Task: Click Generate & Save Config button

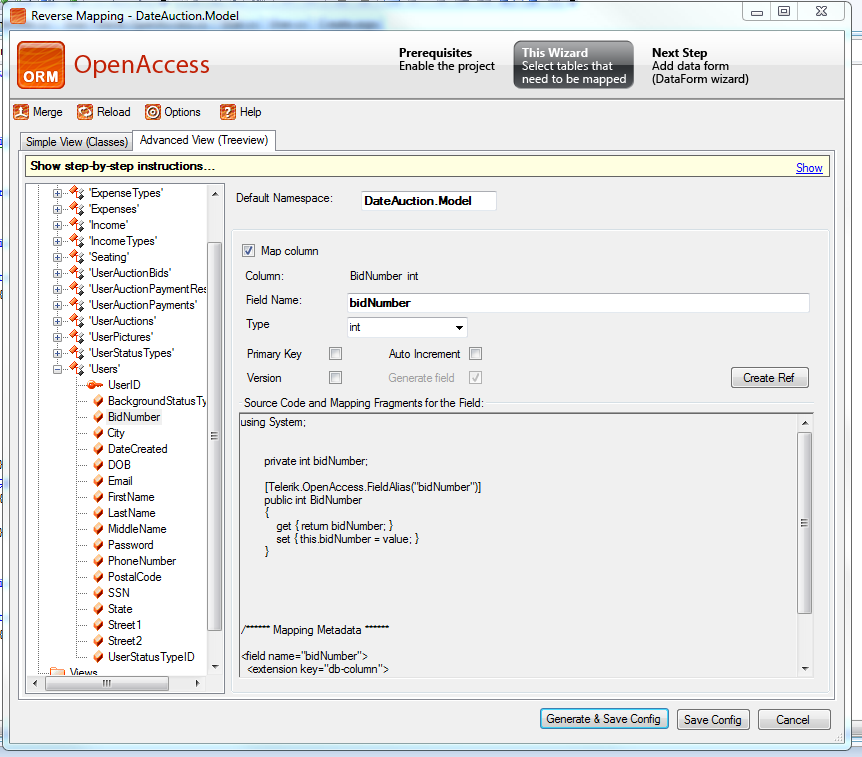Action: (x=604, y=719)
